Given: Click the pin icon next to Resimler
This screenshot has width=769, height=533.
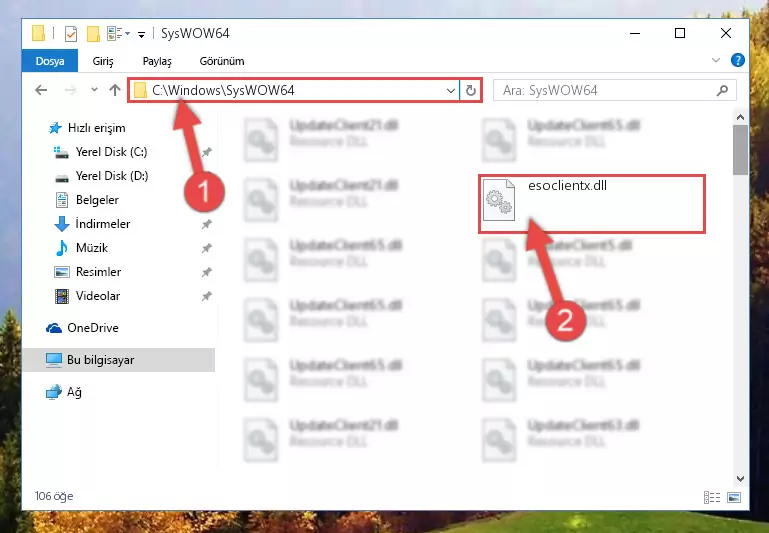Looking at the screenshot, I should [x=206, y=272].
